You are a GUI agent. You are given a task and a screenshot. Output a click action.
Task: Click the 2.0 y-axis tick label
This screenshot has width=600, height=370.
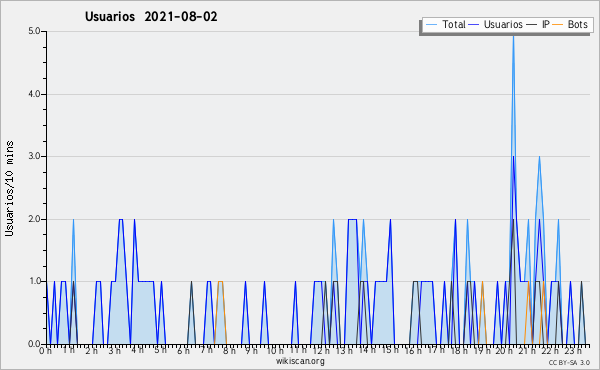[x=34, y=219]
